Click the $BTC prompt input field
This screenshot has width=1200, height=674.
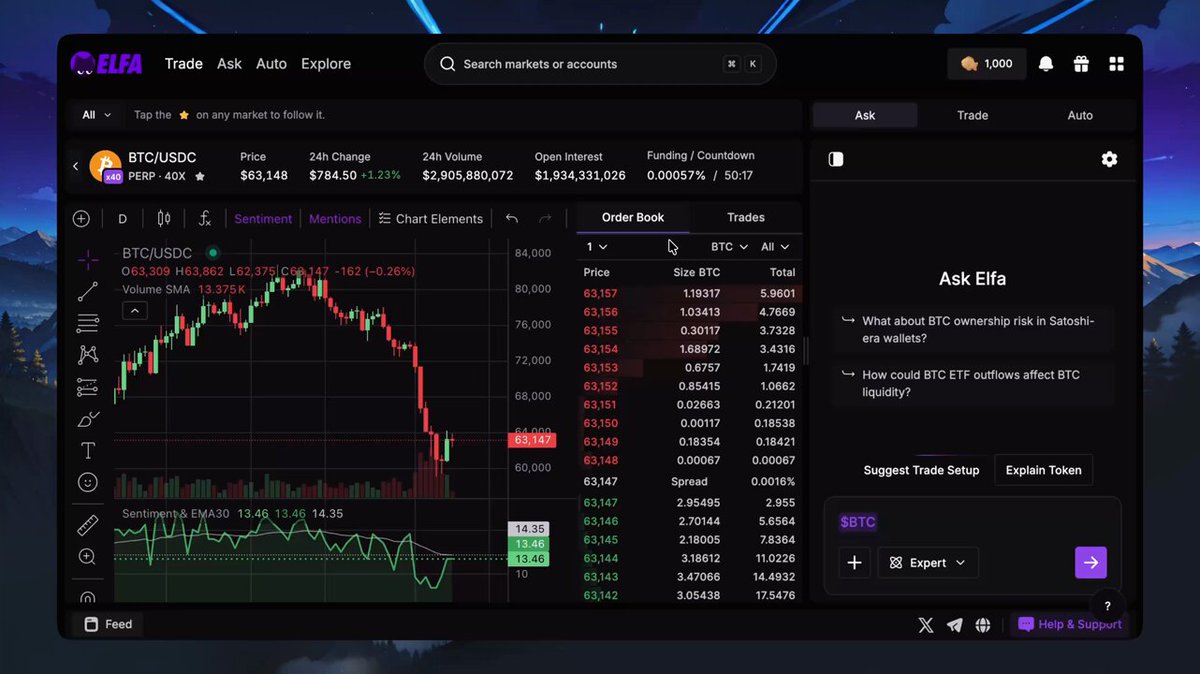click(972, 522)
